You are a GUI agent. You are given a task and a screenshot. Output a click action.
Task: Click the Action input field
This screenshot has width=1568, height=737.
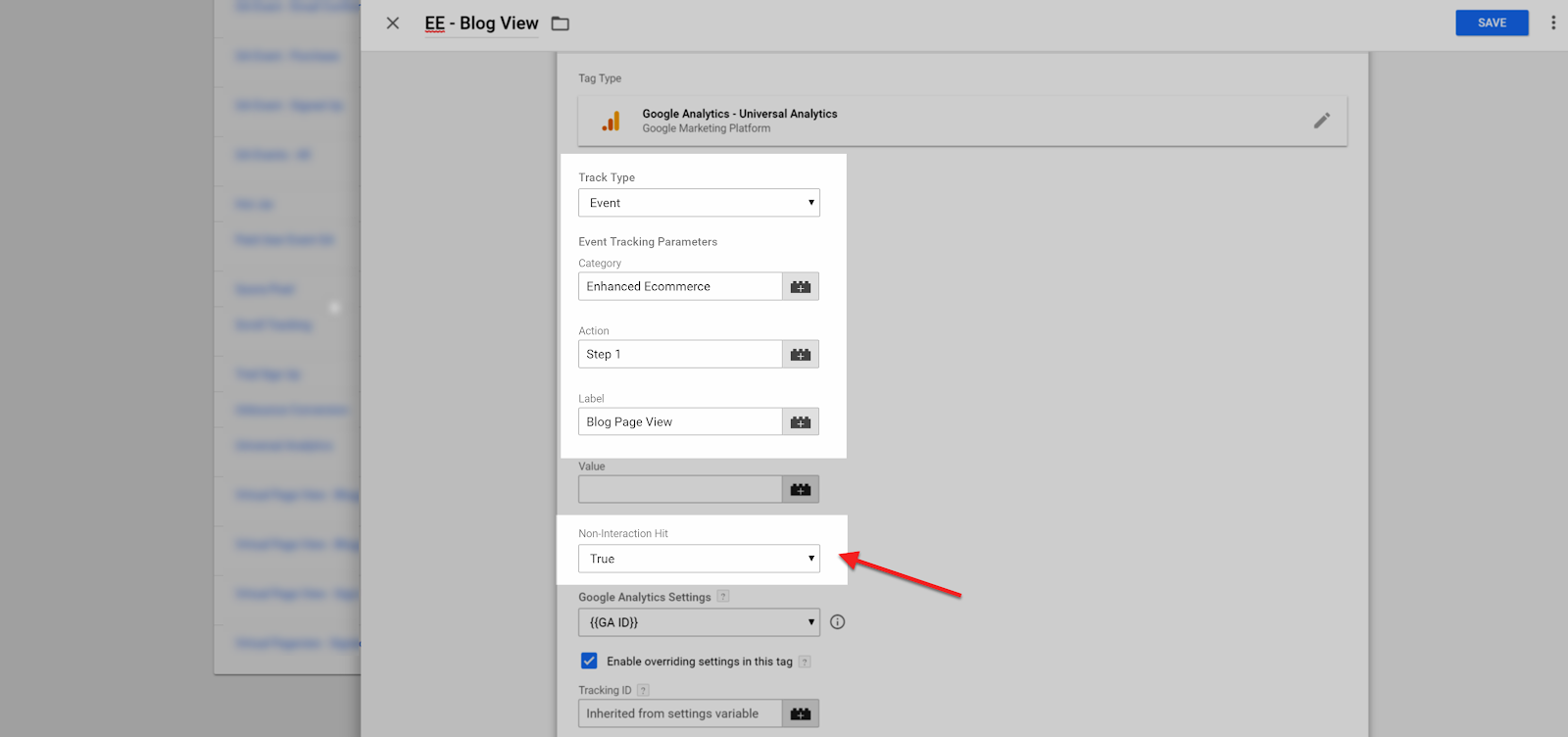tap(680, 354)
